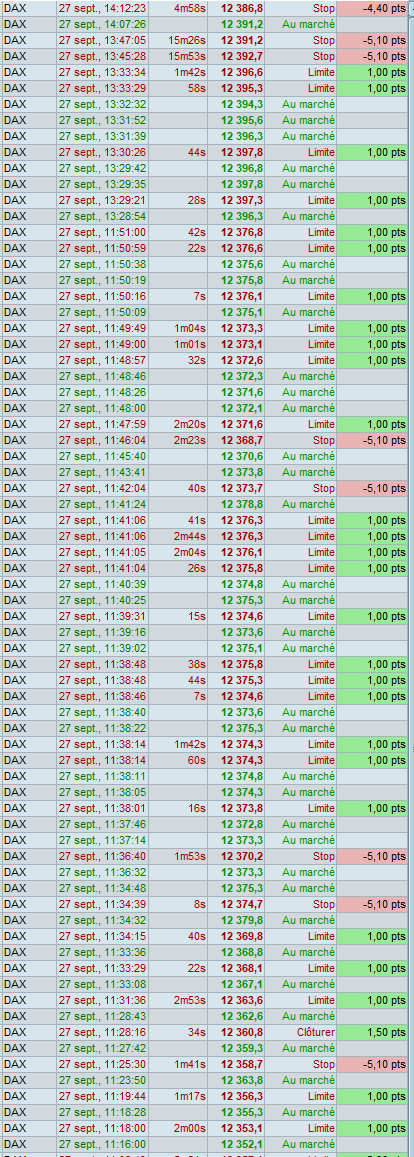Viewport: 414px width, 1157px height.
Task: Click the 11:43:41 timestamp
Action: click(x=103, y=472)
